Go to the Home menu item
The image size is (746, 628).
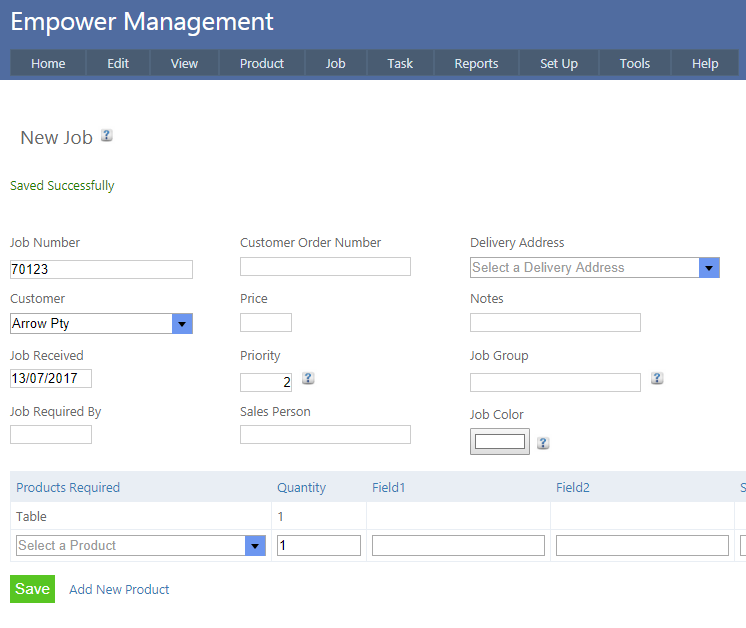pos(48,64)
